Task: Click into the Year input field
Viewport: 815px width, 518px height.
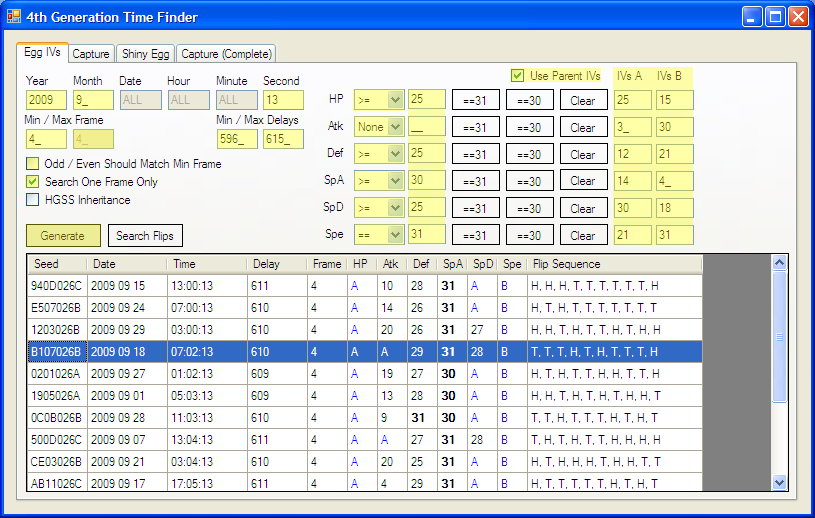Action: pyautogui.click(x=46, y=100)
